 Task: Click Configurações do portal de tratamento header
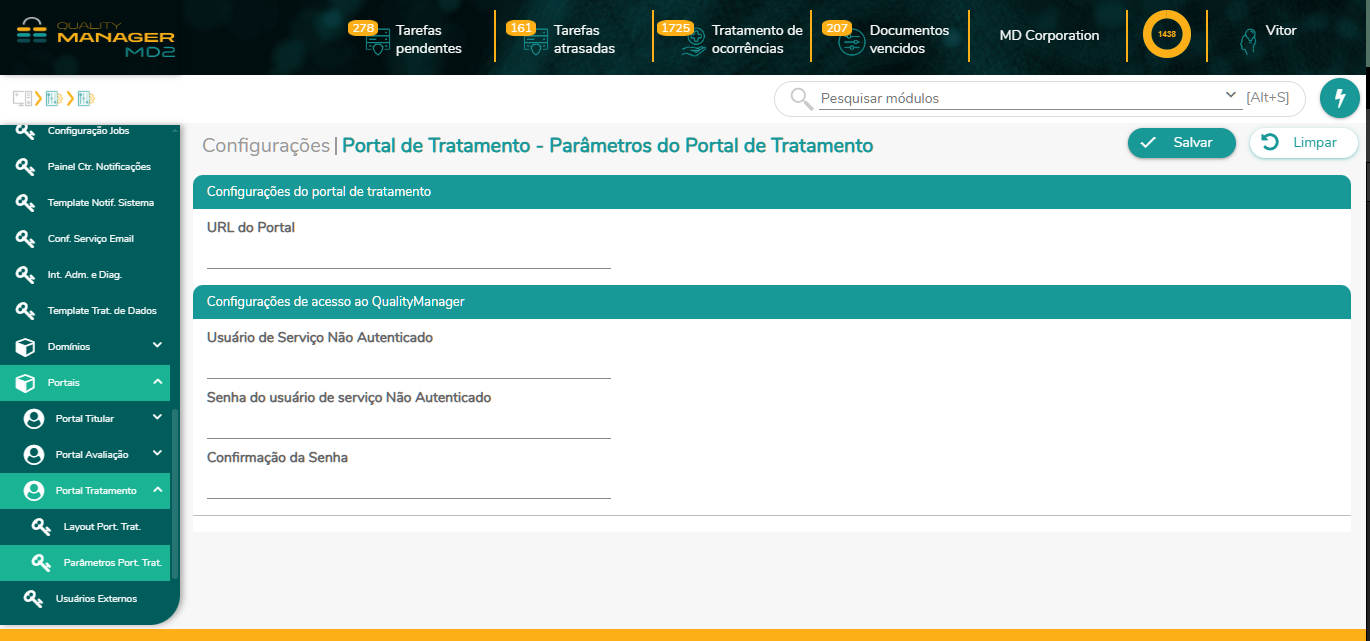771,191
